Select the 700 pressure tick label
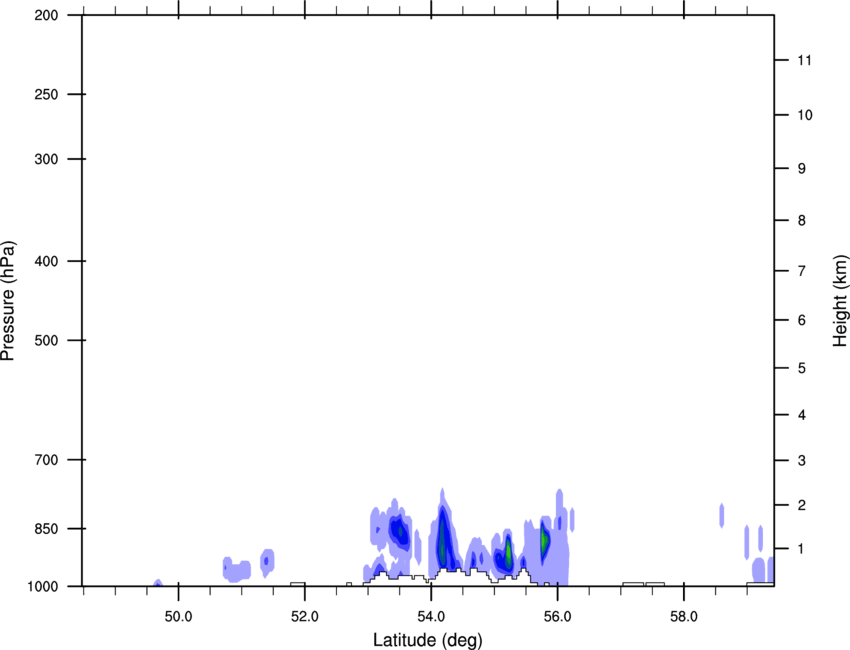The height and width of the screenshot is (650, 850). tap(46, 460)
